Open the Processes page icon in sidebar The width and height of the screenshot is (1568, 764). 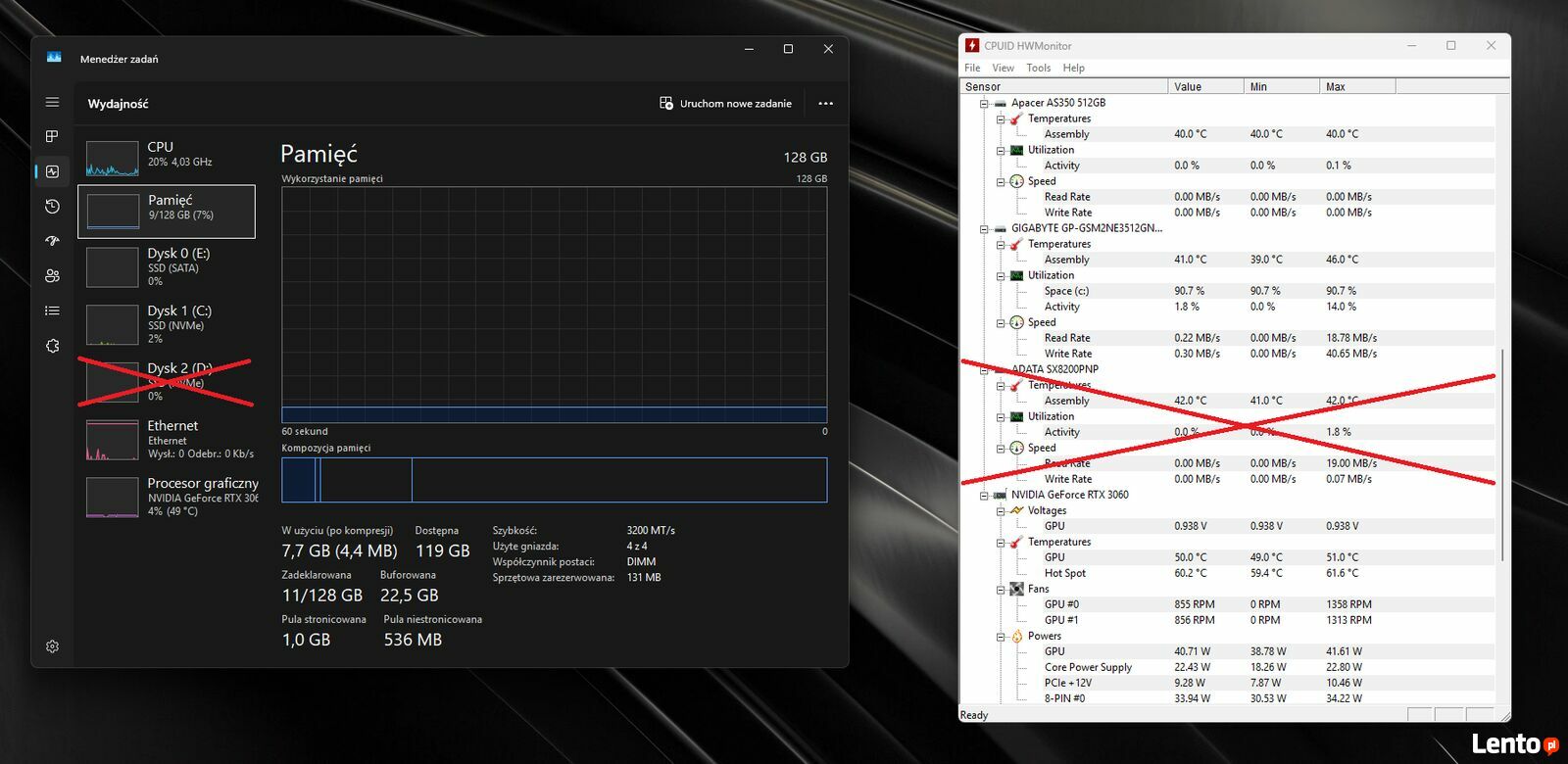[x=52, y=136]
